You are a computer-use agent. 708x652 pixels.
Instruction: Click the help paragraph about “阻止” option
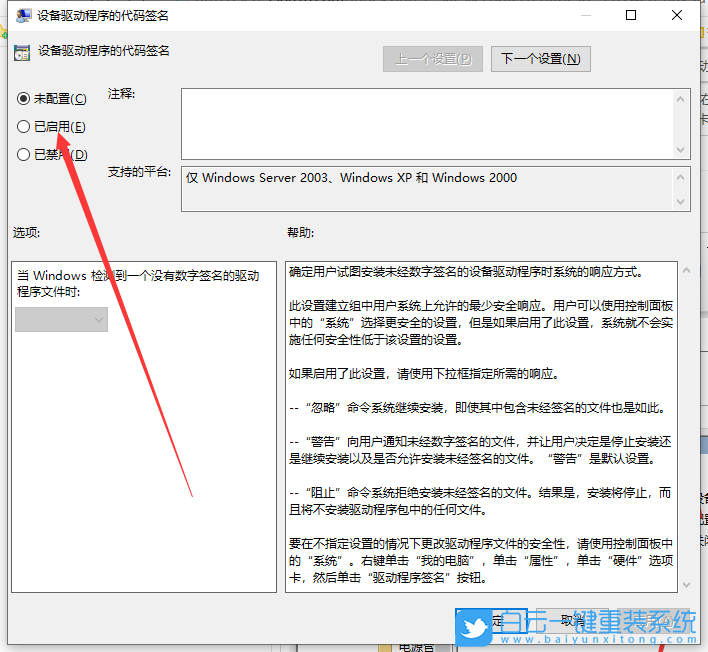[x=480, y=501]
